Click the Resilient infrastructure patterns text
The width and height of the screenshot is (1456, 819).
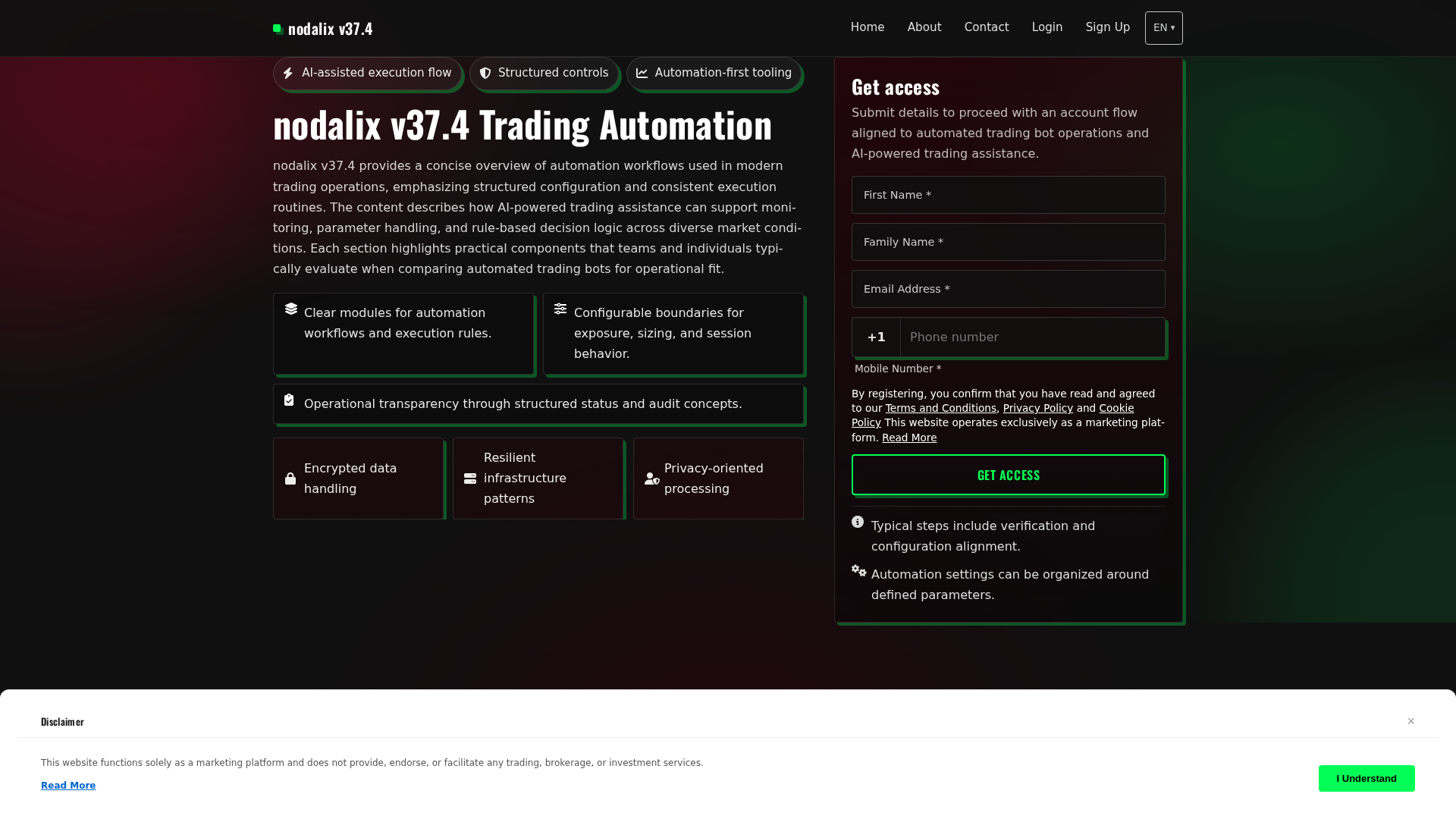point(525,479)
